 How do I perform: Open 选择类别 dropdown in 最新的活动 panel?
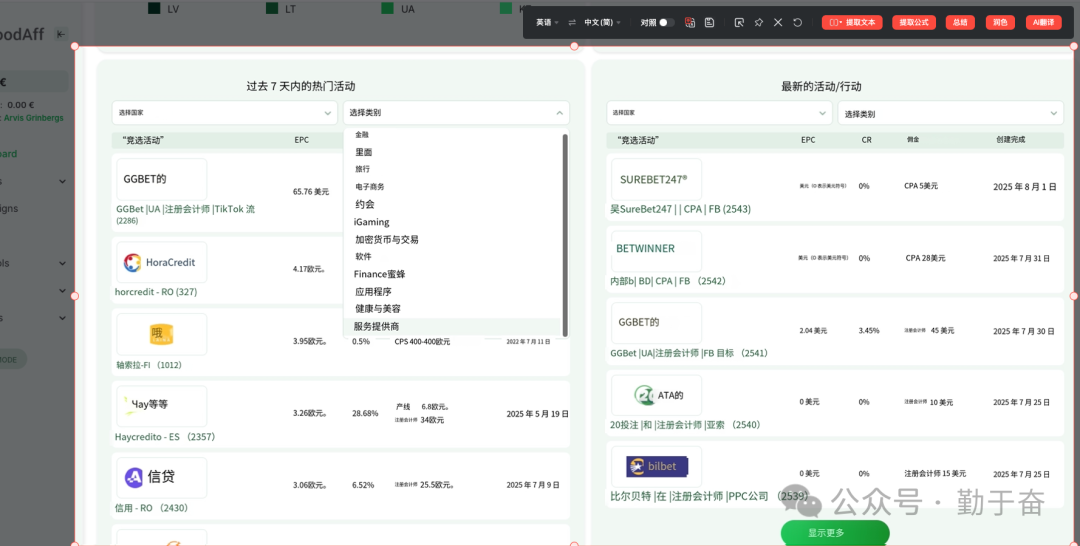[951, 114]
